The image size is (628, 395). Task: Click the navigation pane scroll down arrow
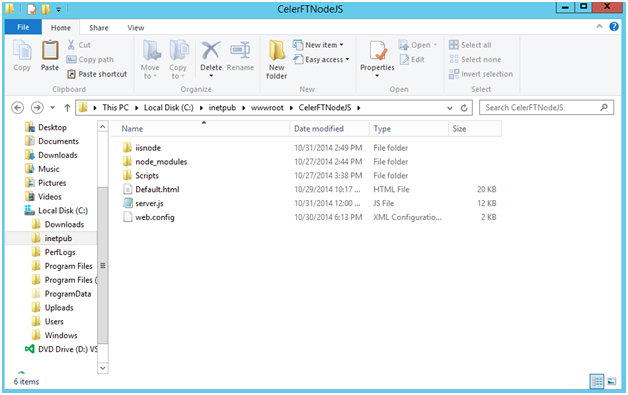pyautogui.click(x=103, y=368)
